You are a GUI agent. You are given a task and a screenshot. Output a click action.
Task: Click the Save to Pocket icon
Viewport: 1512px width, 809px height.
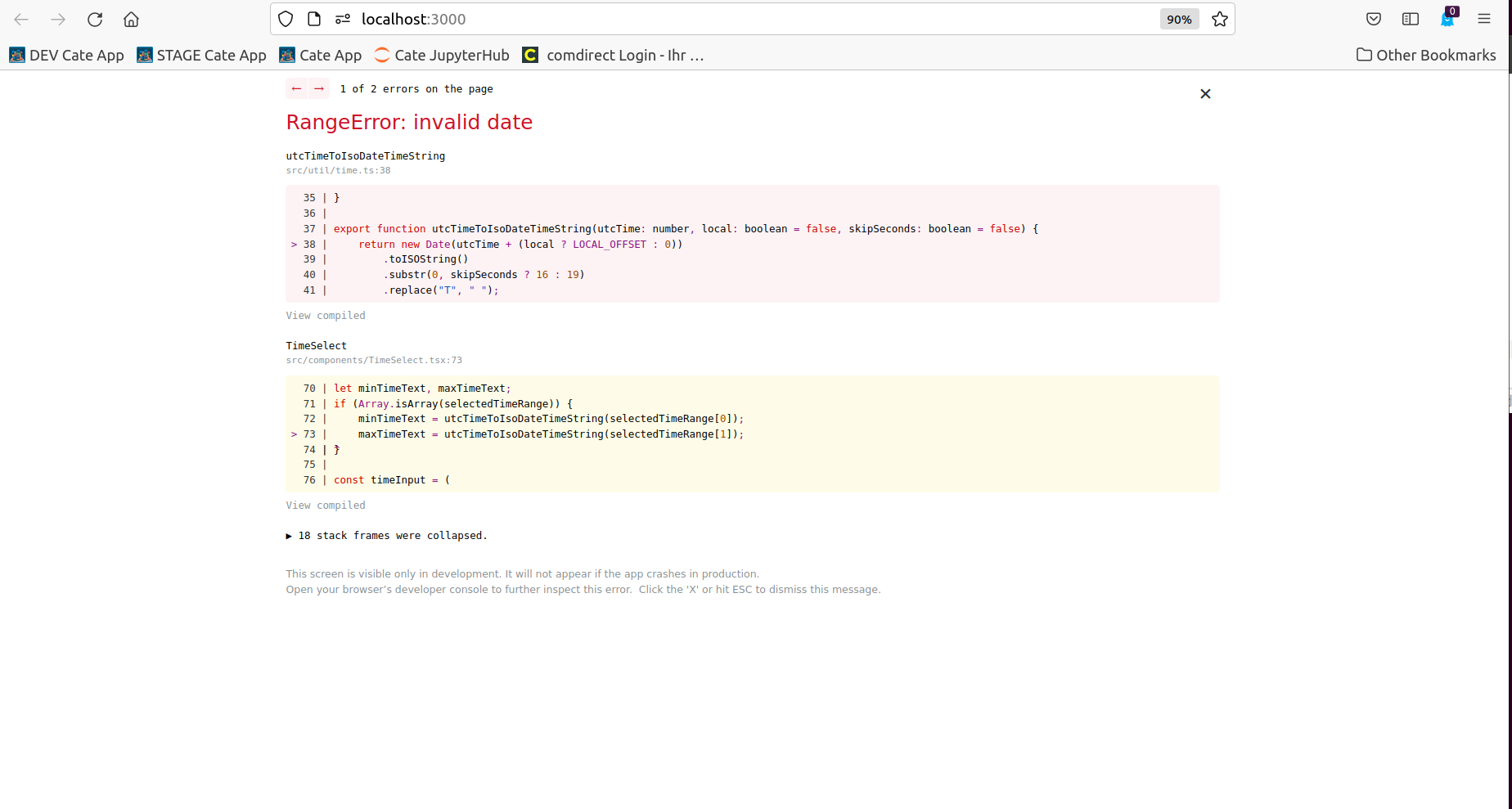tap(1373, 19)
